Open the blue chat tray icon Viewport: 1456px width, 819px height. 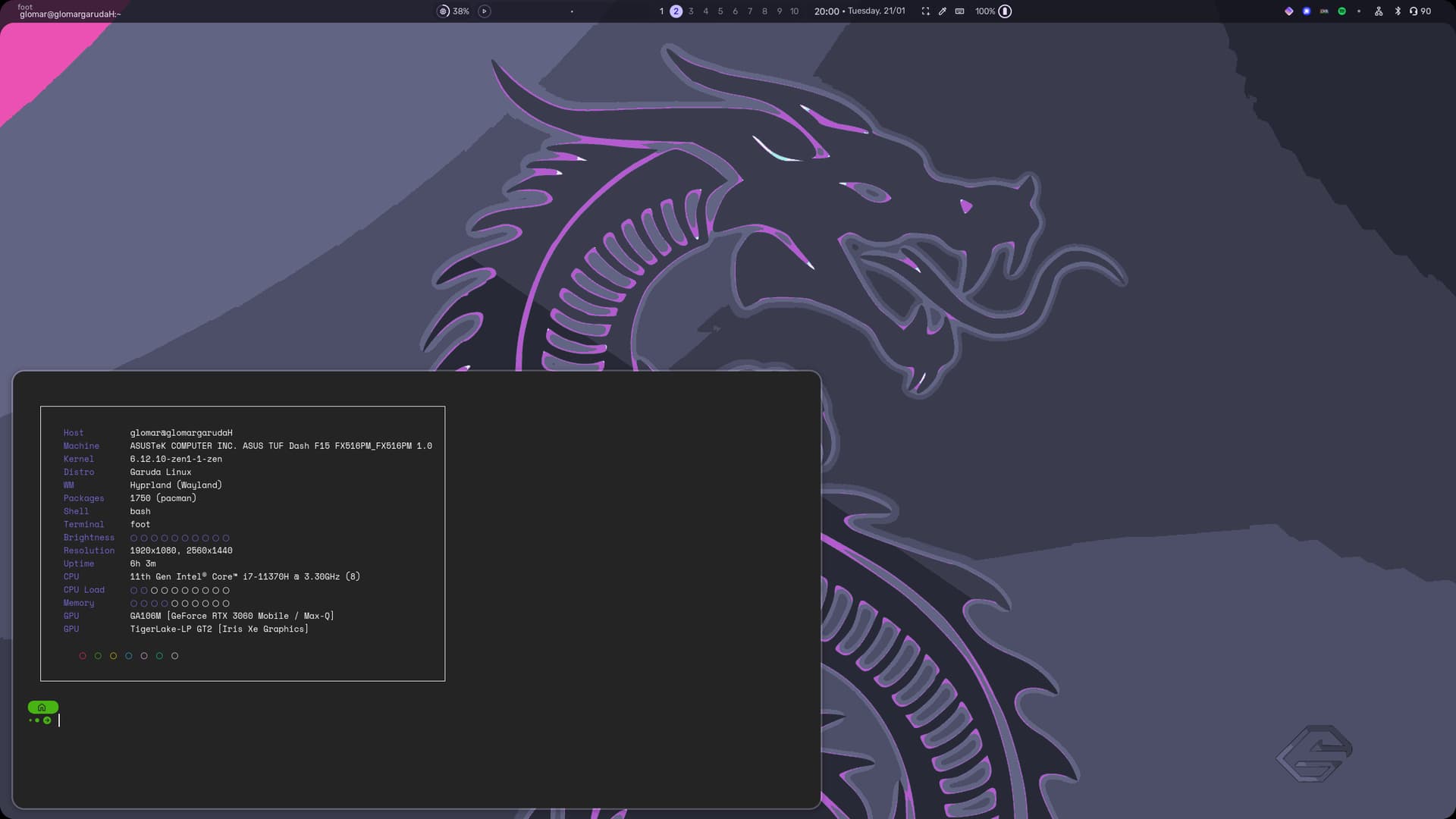point(1307,11)
